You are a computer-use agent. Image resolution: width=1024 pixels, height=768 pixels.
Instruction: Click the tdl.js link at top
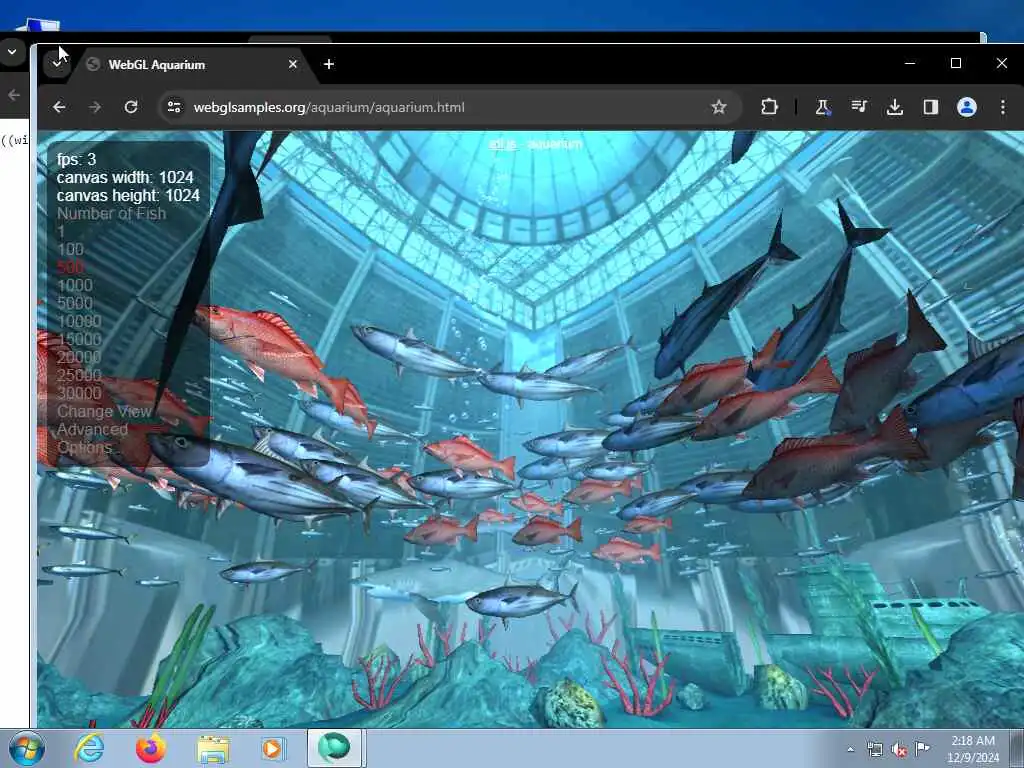pos(502,144)
